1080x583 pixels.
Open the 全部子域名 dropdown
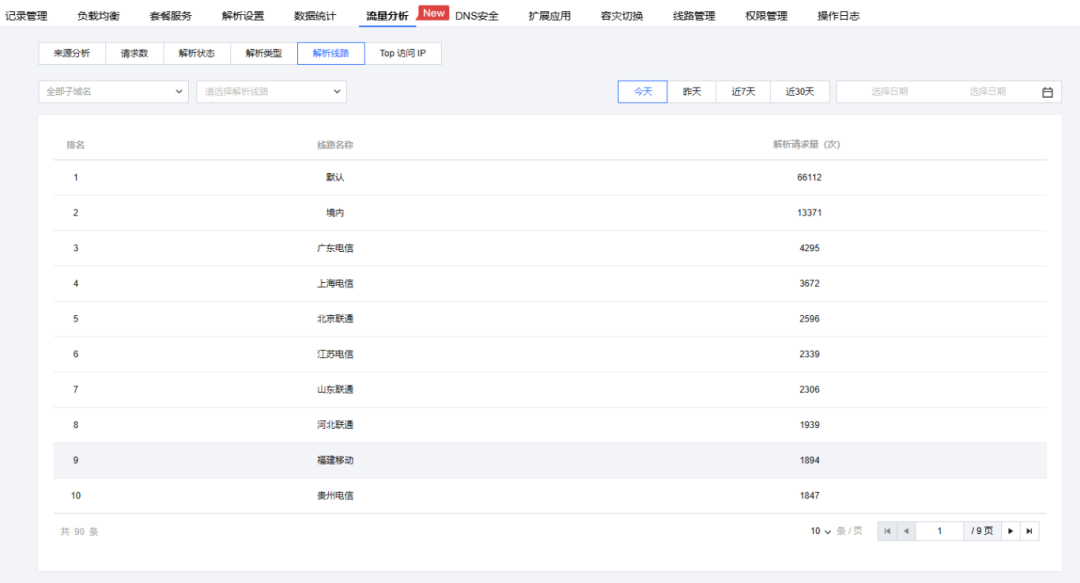pyautogui.click(x=114, y=92)
